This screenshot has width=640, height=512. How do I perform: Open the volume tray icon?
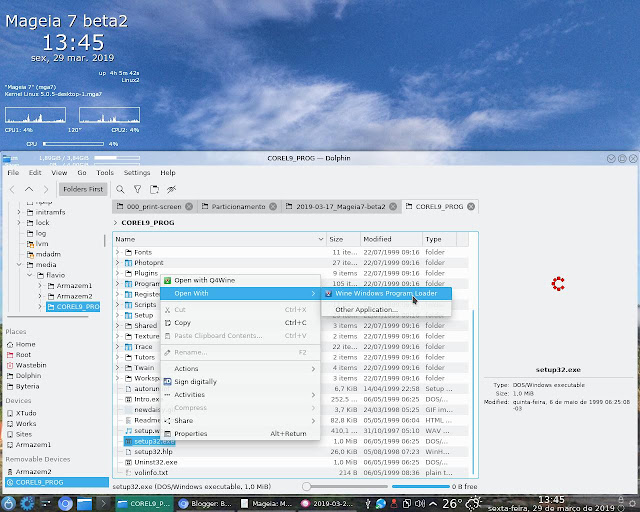[x=420, y=503]
